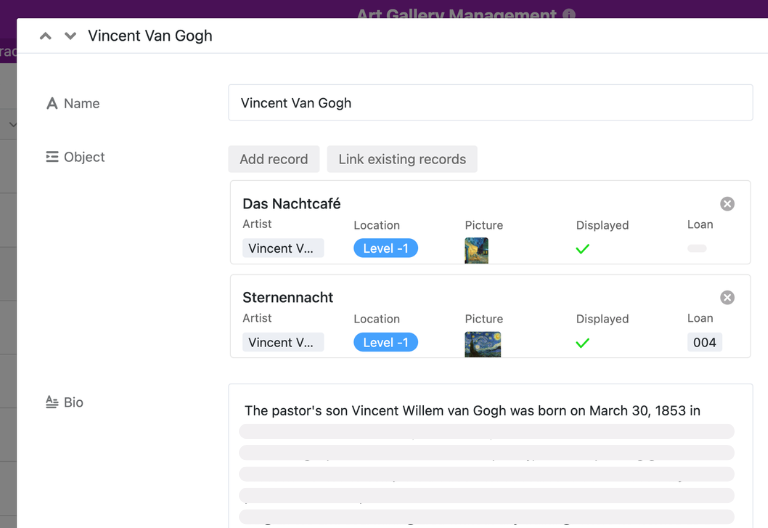
Task: Click into the Name input field
Action: pyautogui.click(x=490, y=103)
